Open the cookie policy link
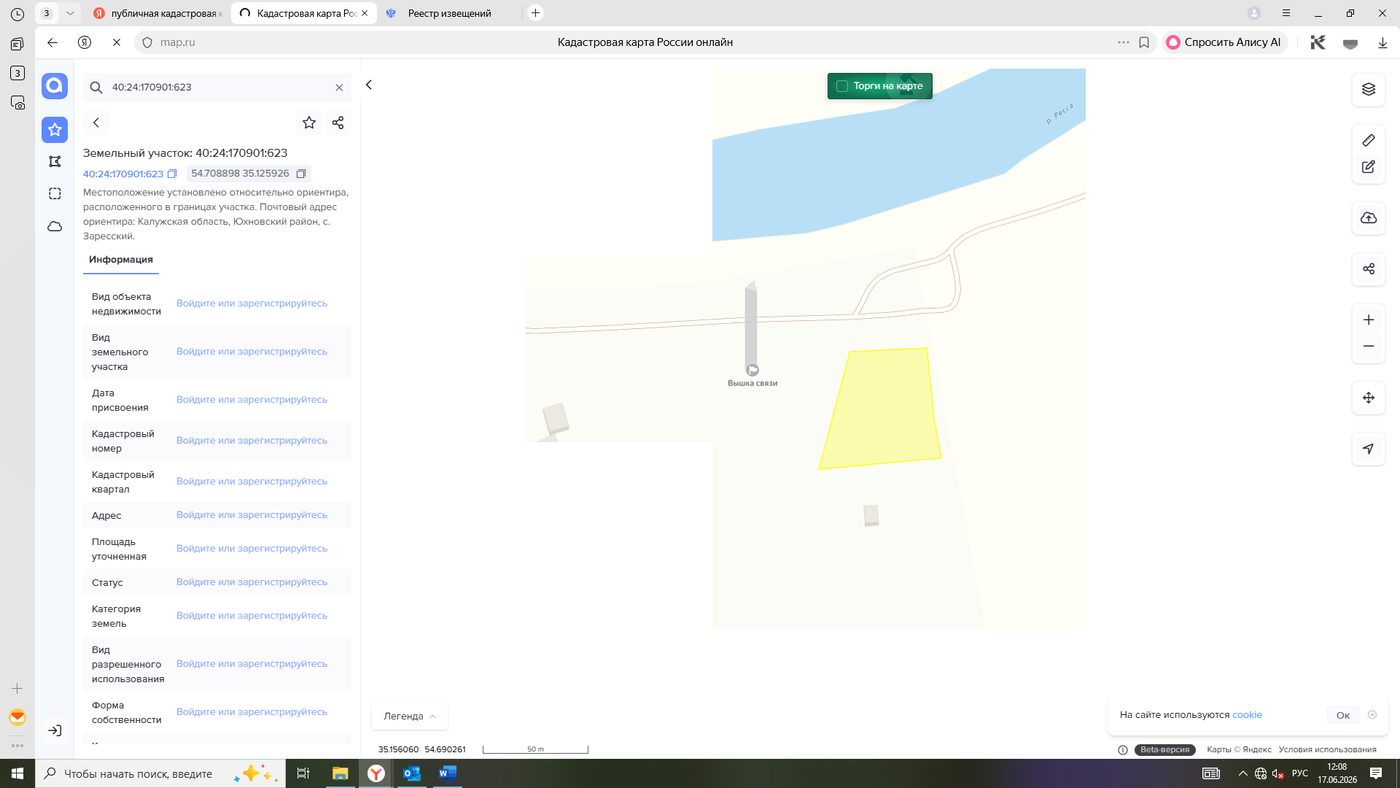This screenshot has width=1400, height=788. (1247, 715)
